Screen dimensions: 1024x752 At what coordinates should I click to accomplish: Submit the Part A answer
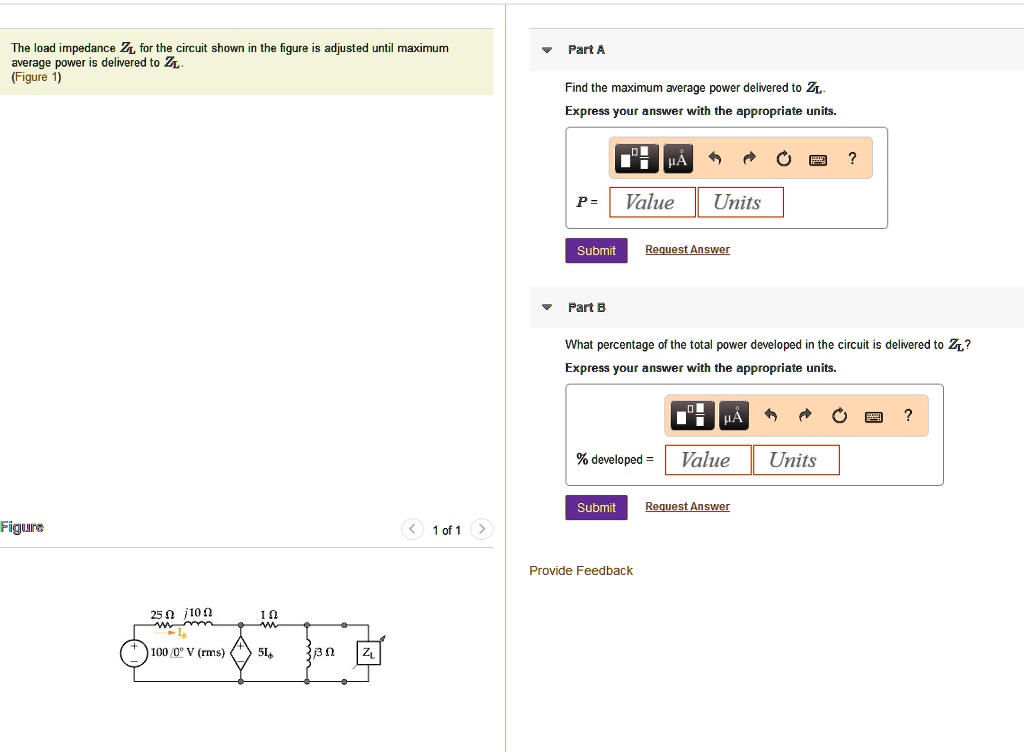point(596,250)
